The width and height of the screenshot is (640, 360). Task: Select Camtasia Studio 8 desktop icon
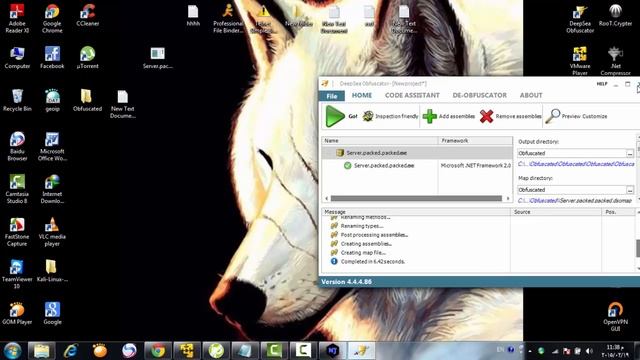(17, 189)
